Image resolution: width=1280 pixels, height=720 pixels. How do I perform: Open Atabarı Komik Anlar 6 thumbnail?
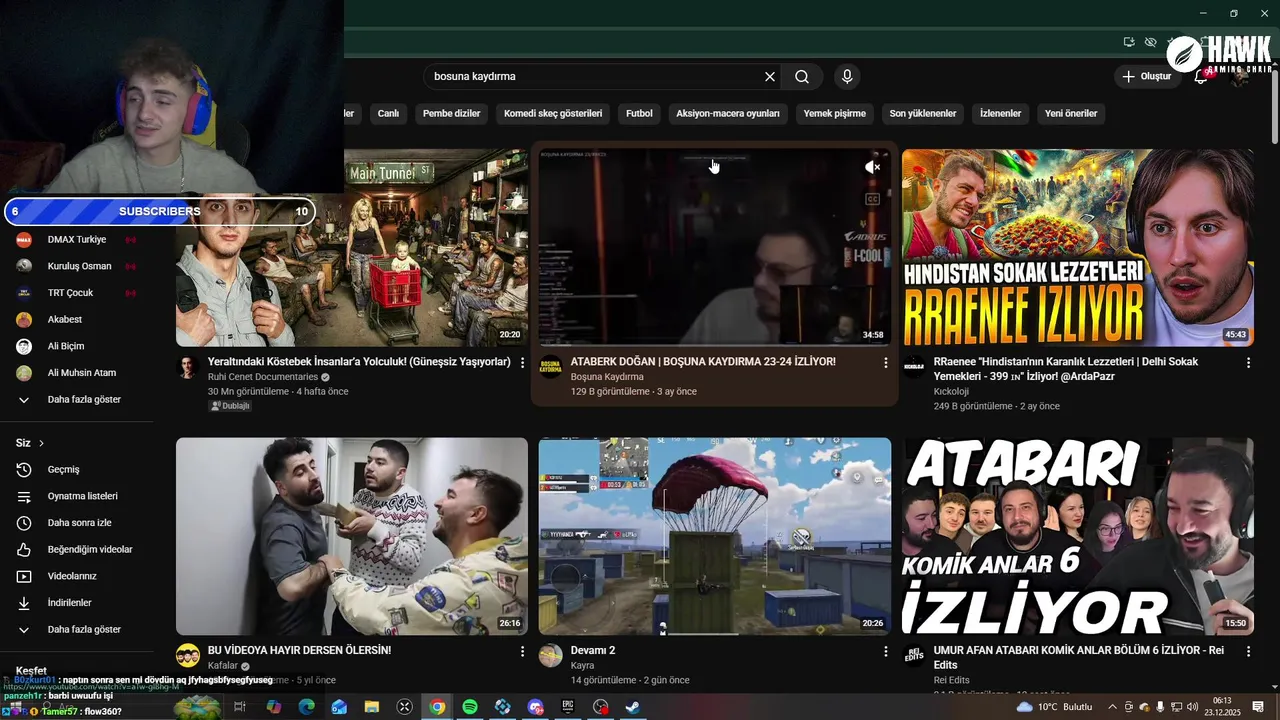pyautogui.click(x=1078, y=536)
